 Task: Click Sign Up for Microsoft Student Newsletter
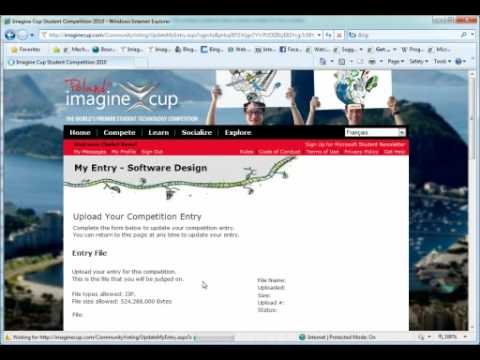coord(355,145)
